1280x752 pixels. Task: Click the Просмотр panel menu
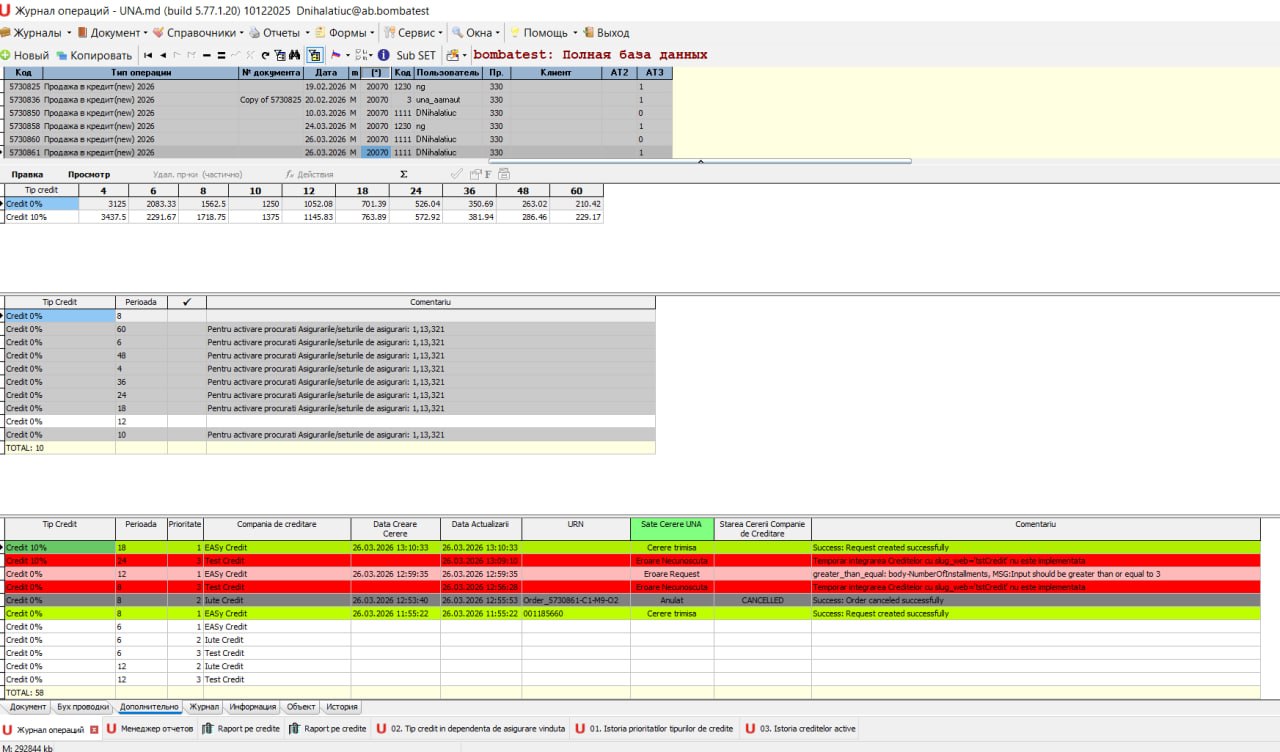click(x=89, y=174)
